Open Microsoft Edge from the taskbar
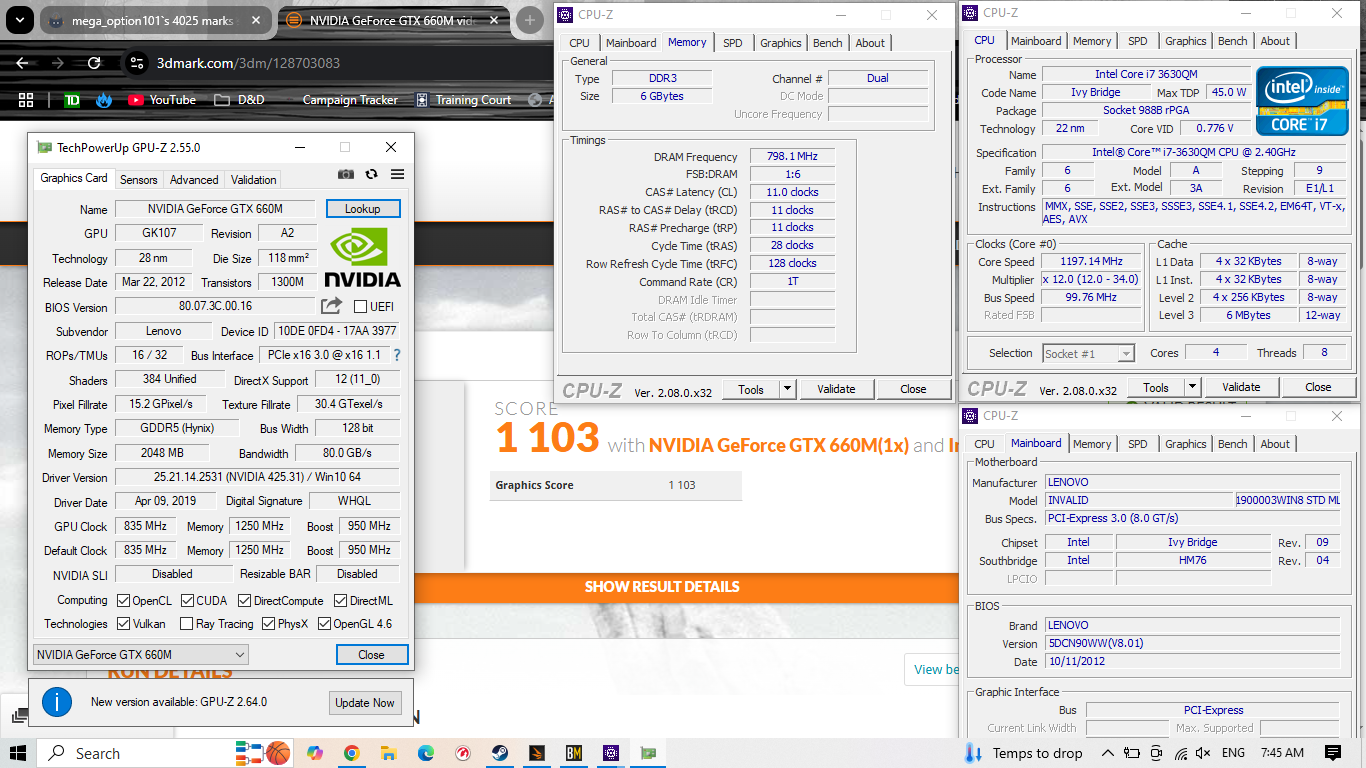The image size is (1366, 768). 425,753
